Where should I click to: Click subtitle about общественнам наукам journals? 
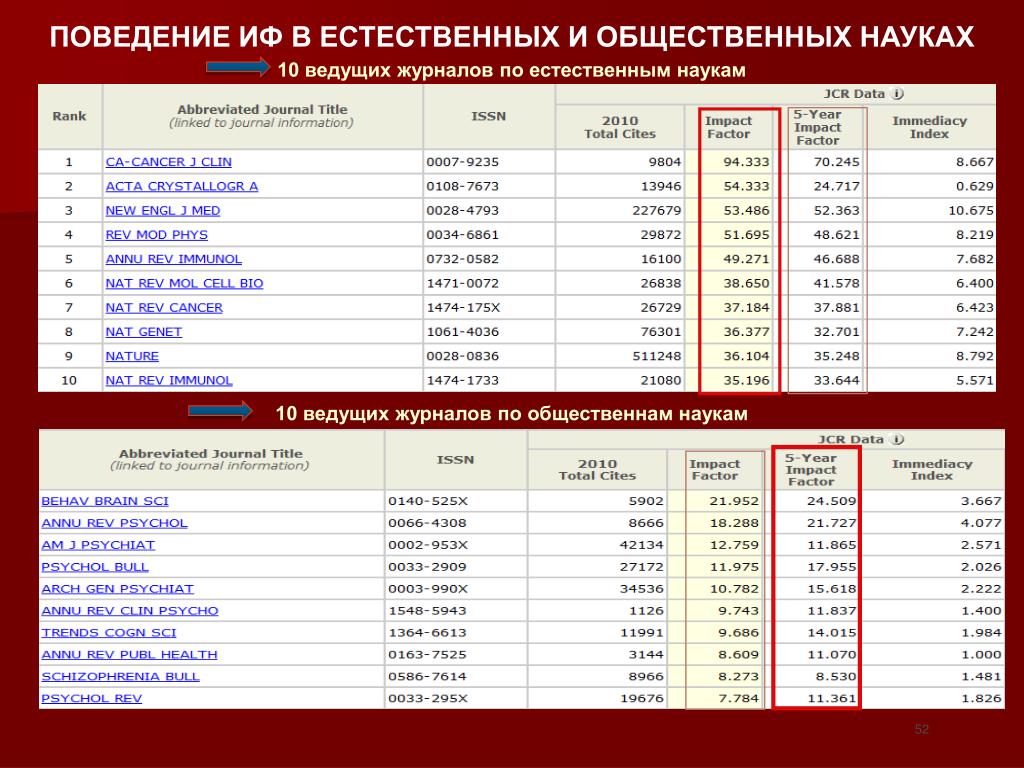click(x=511, y=413)
